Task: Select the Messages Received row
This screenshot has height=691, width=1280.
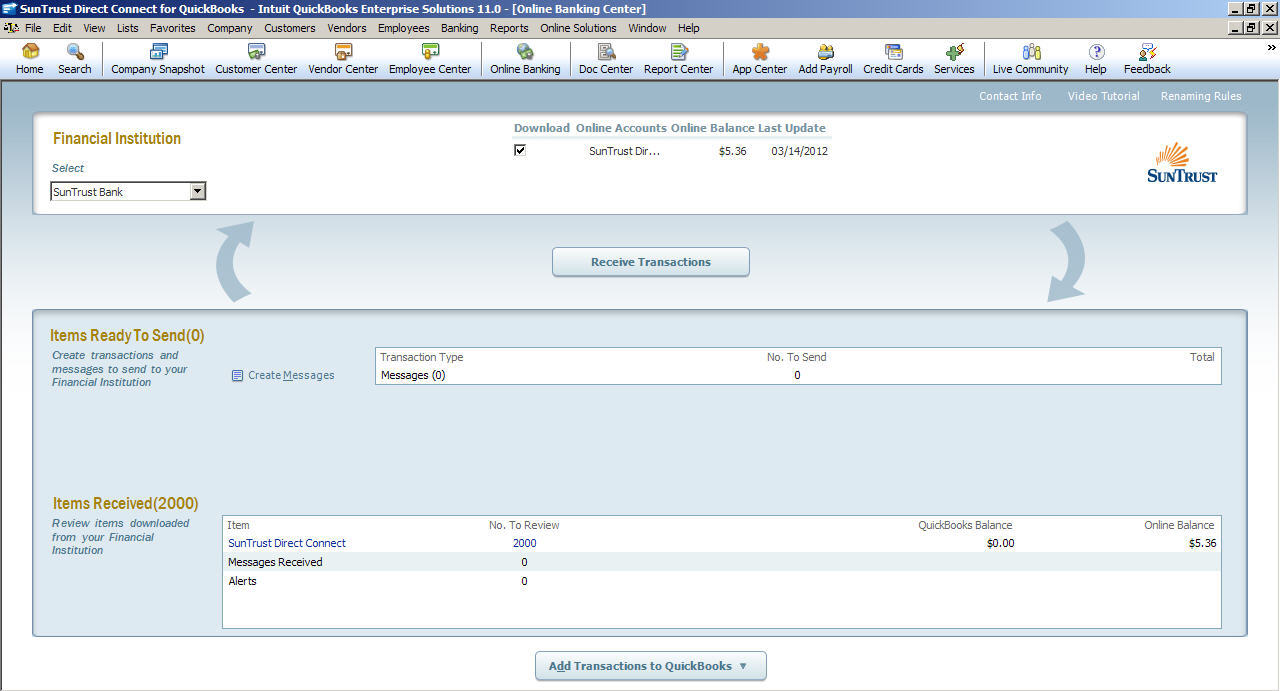Action: point(721,562)
